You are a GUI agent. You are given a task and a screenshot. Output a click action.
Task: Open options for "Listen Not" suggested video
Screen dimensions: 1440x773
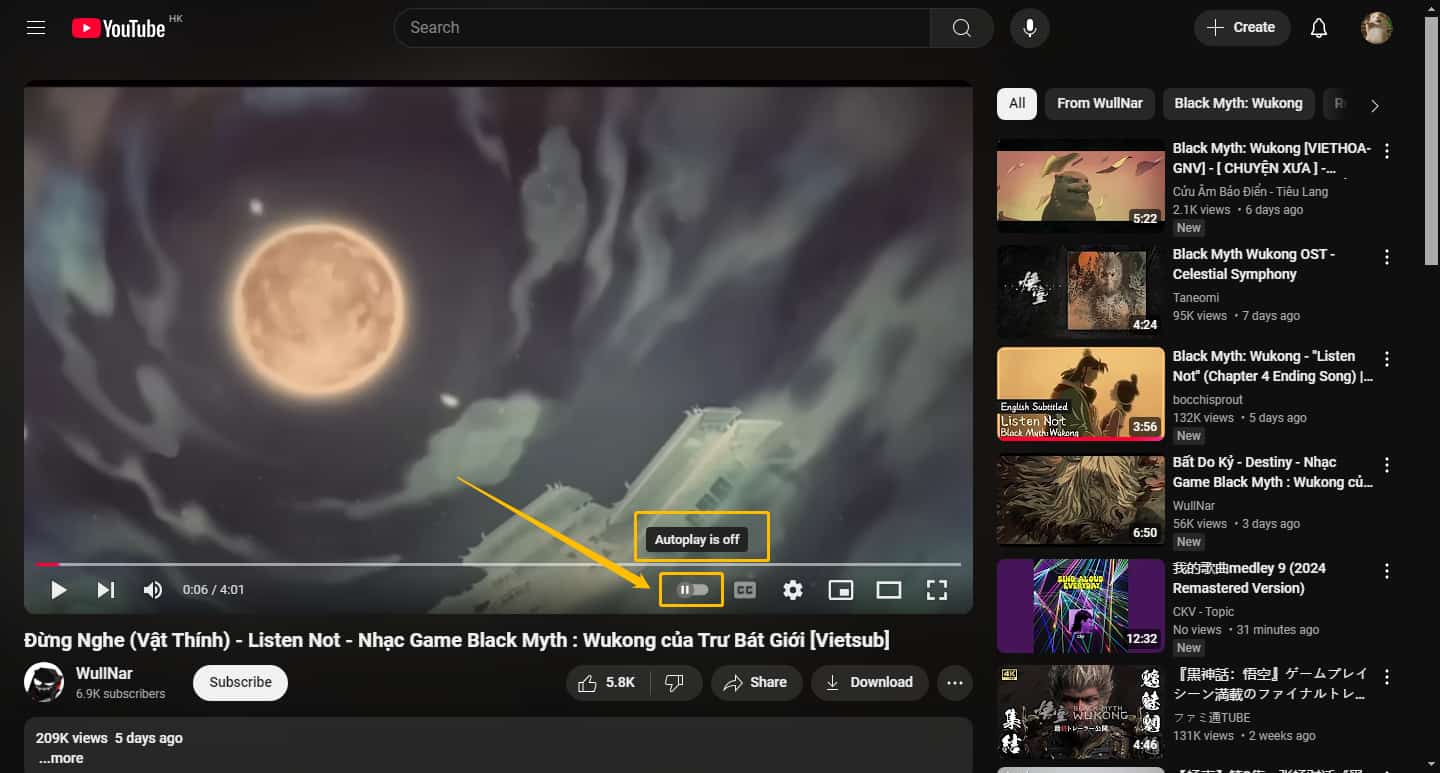point(1387,360)
